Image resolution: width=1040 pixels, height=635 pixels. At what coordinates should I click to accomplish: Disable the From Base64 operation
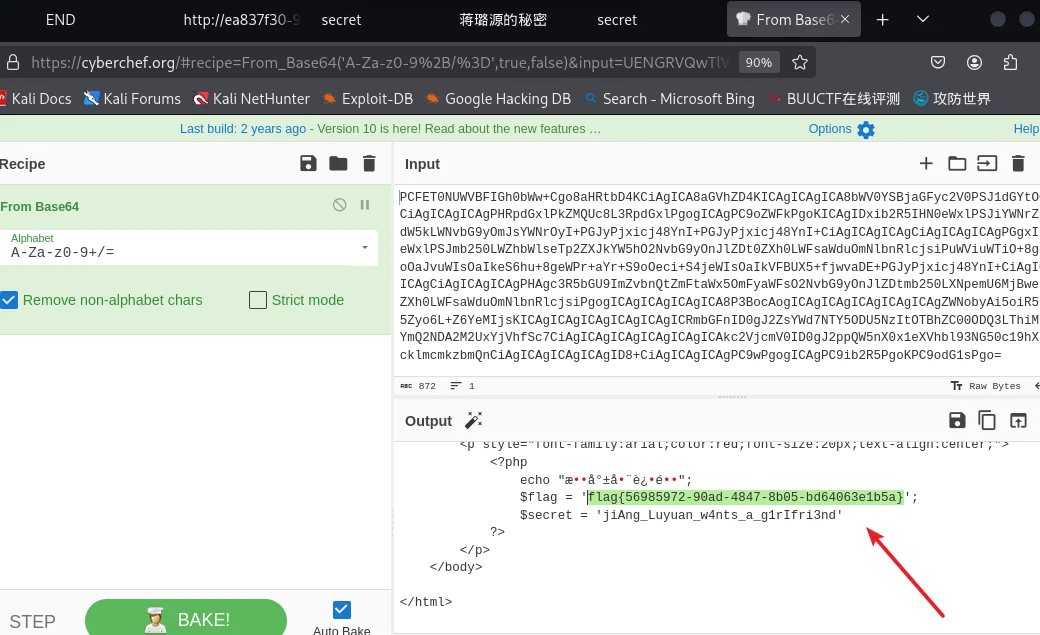(339, 204)
